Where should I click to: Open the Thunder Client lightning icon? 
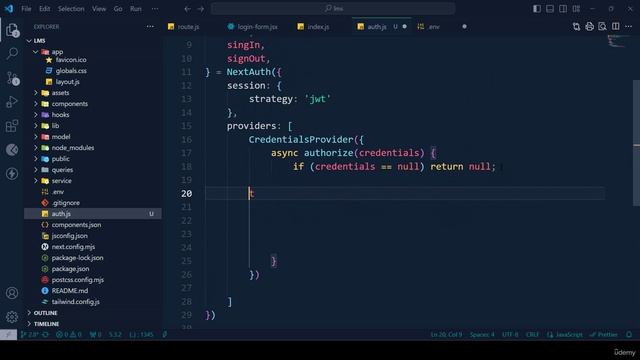point(12,173)
